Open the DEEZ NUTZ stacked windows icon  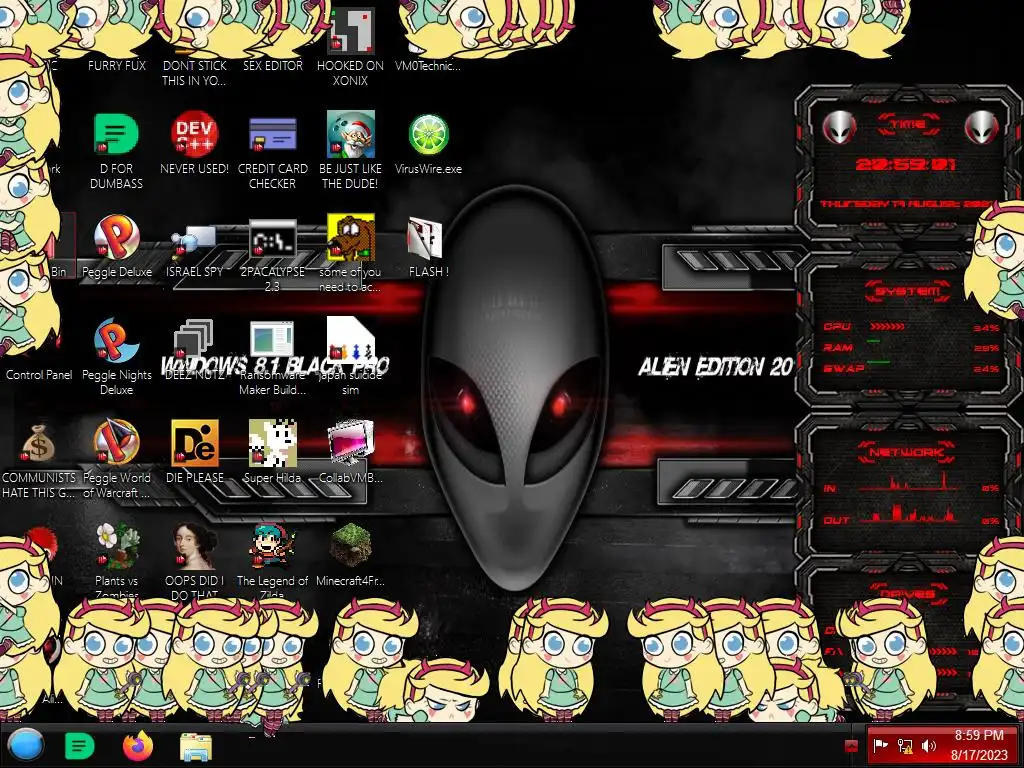click(x=195, y=338)
